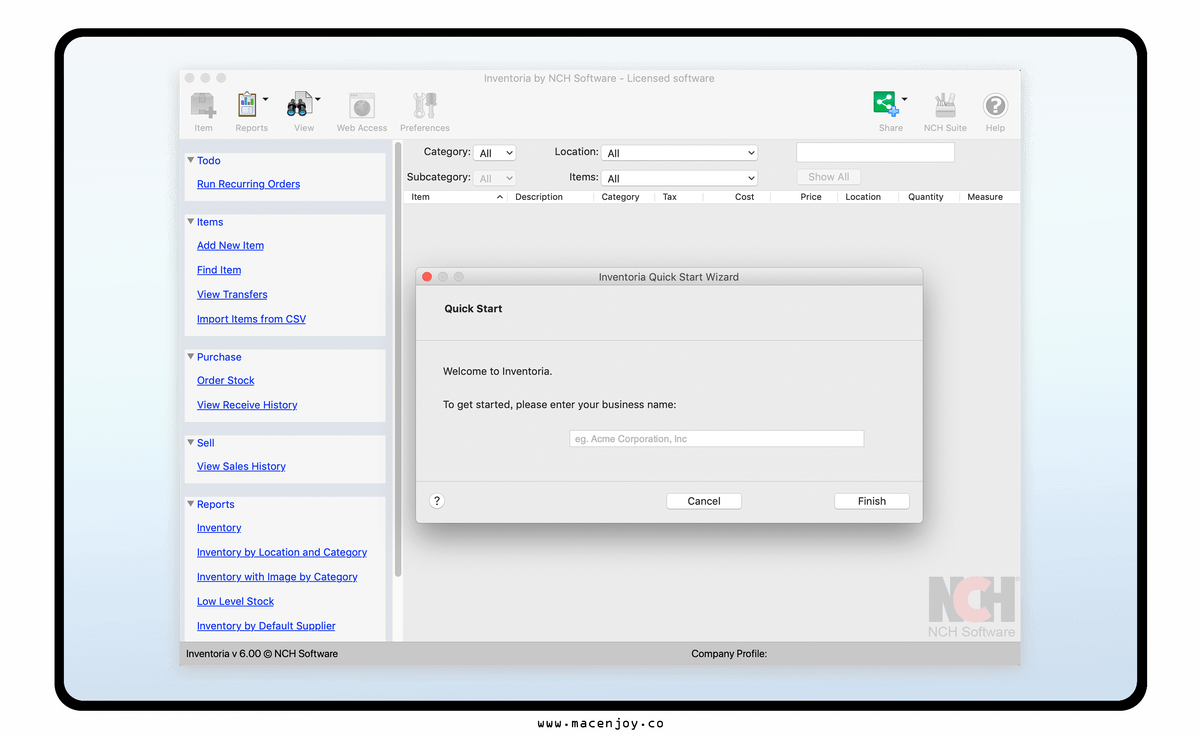The image size is (1200, 735).
Task: Open the View Transfers link
Action: (232, 294)
